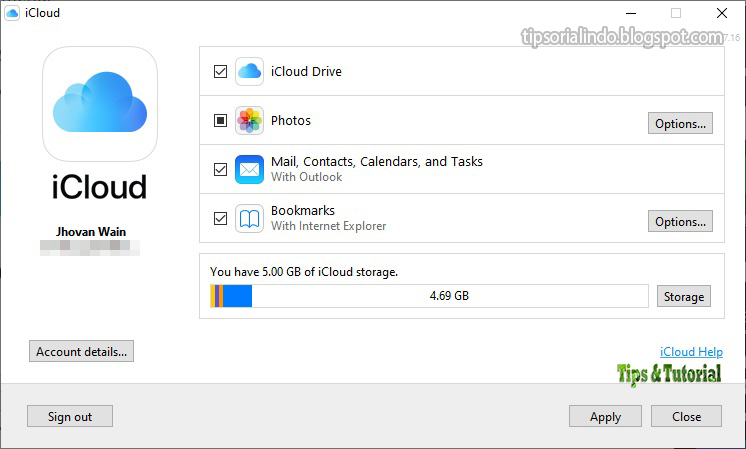Screen dimensions: 746x449
Task: Click 'You have 5.00 GB of iCloud storage' text
Action: coord(304,272)
